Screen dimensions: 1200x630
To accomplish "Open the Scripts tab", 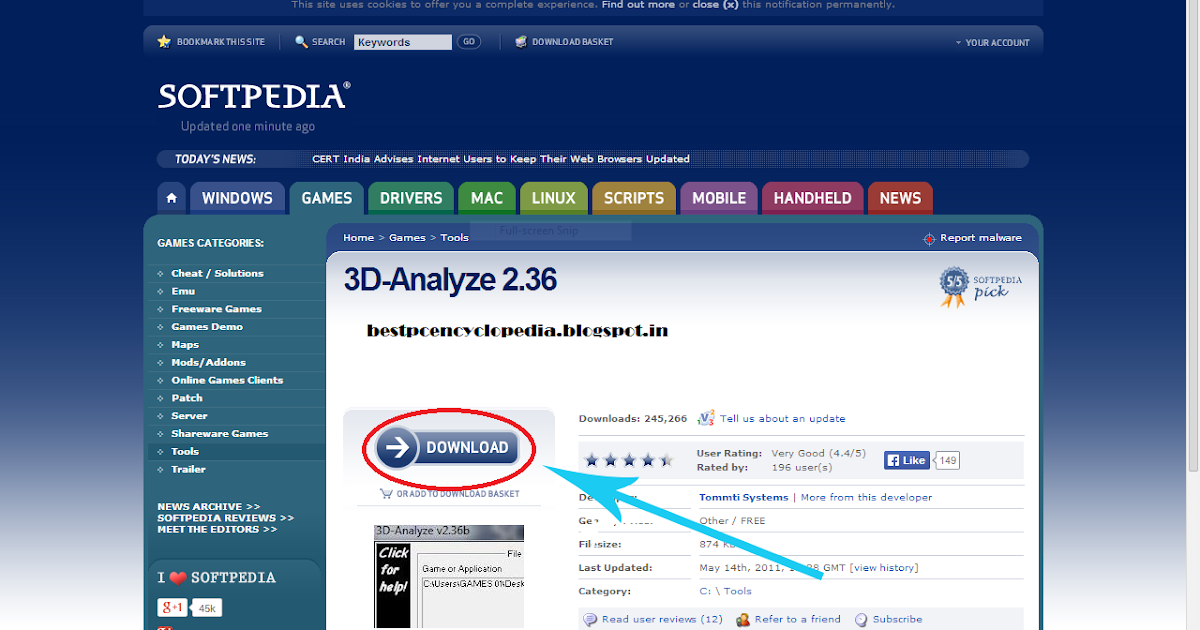I will click(634, 198).
